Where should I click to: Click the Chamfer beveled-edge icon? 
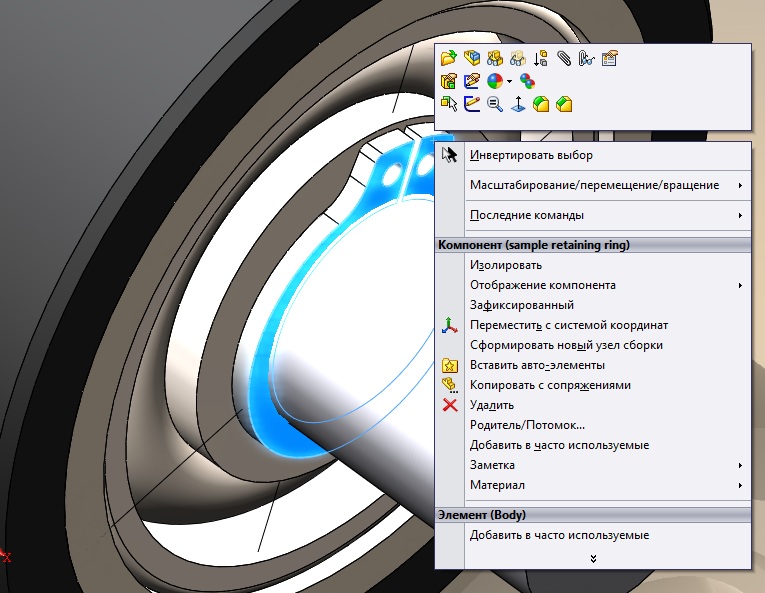564,104
